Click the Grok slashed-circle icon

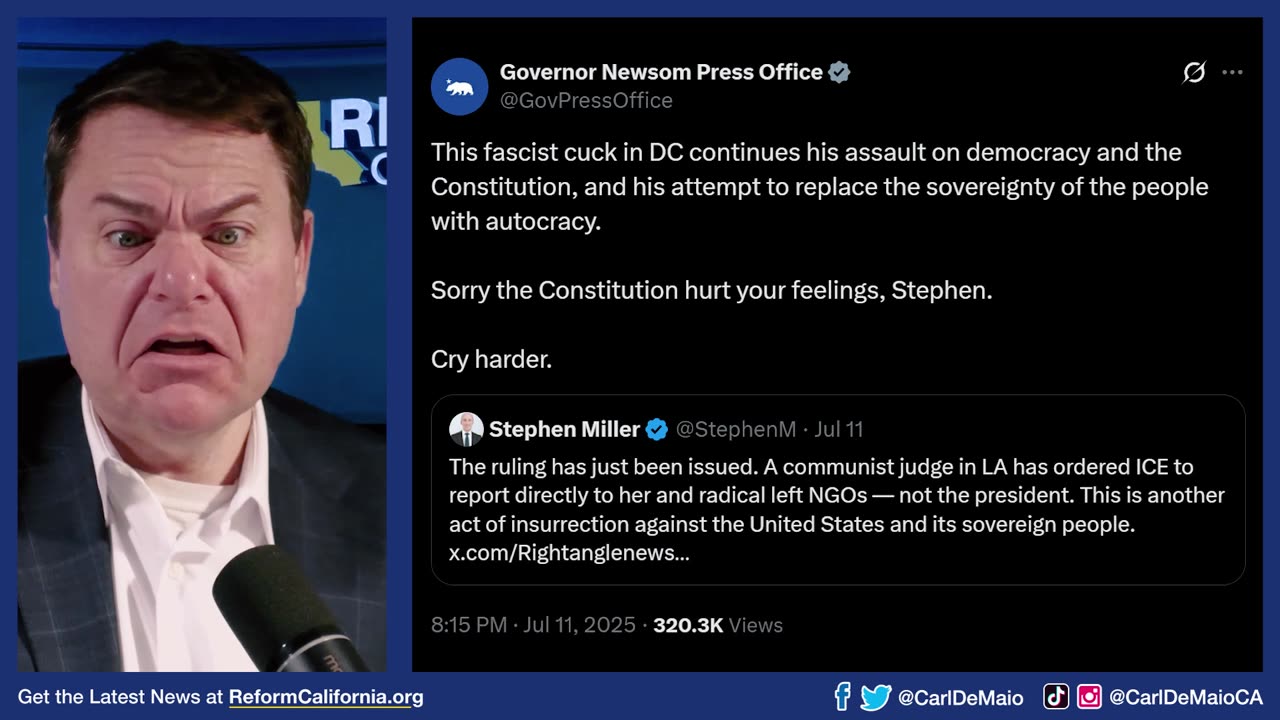coord(1194,72)
